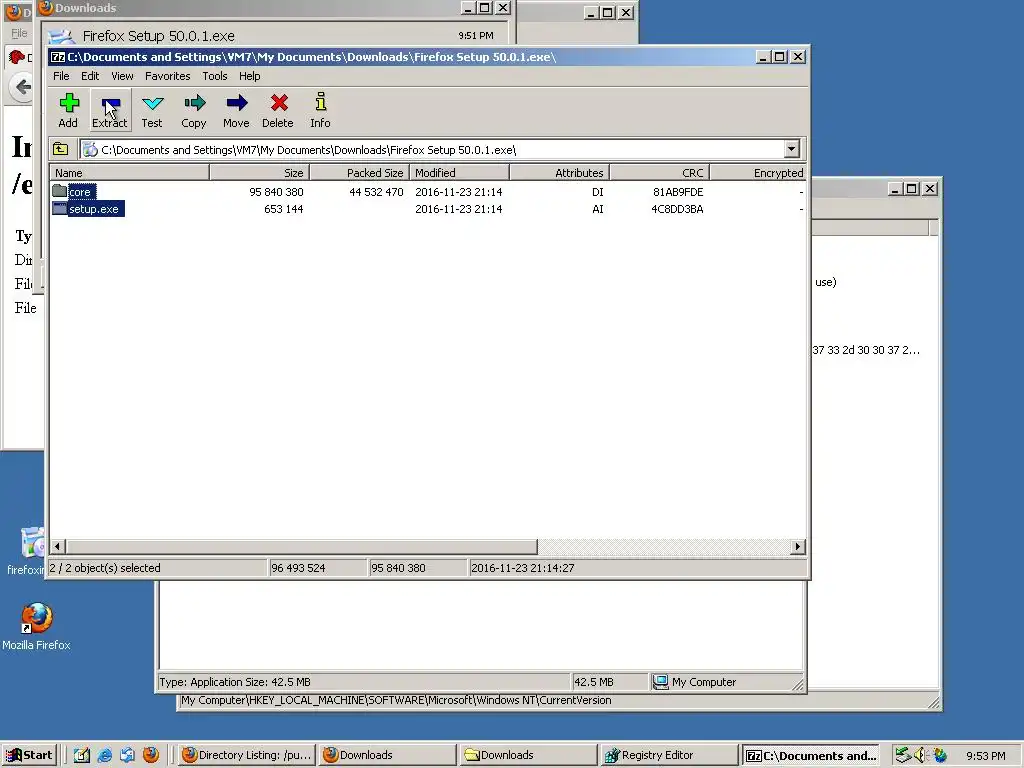Click the safely remove hardware tray icon
Image resolution: width=1024 pixels, height=768 pixels.
click(x=903, y=755)
